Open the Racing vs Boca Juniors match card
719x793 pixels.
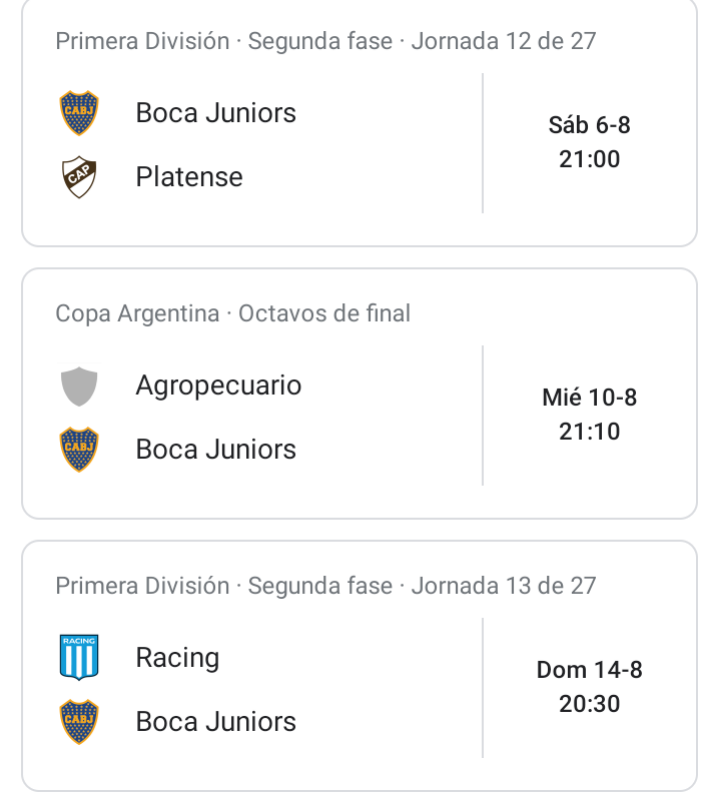coord(360,666)
